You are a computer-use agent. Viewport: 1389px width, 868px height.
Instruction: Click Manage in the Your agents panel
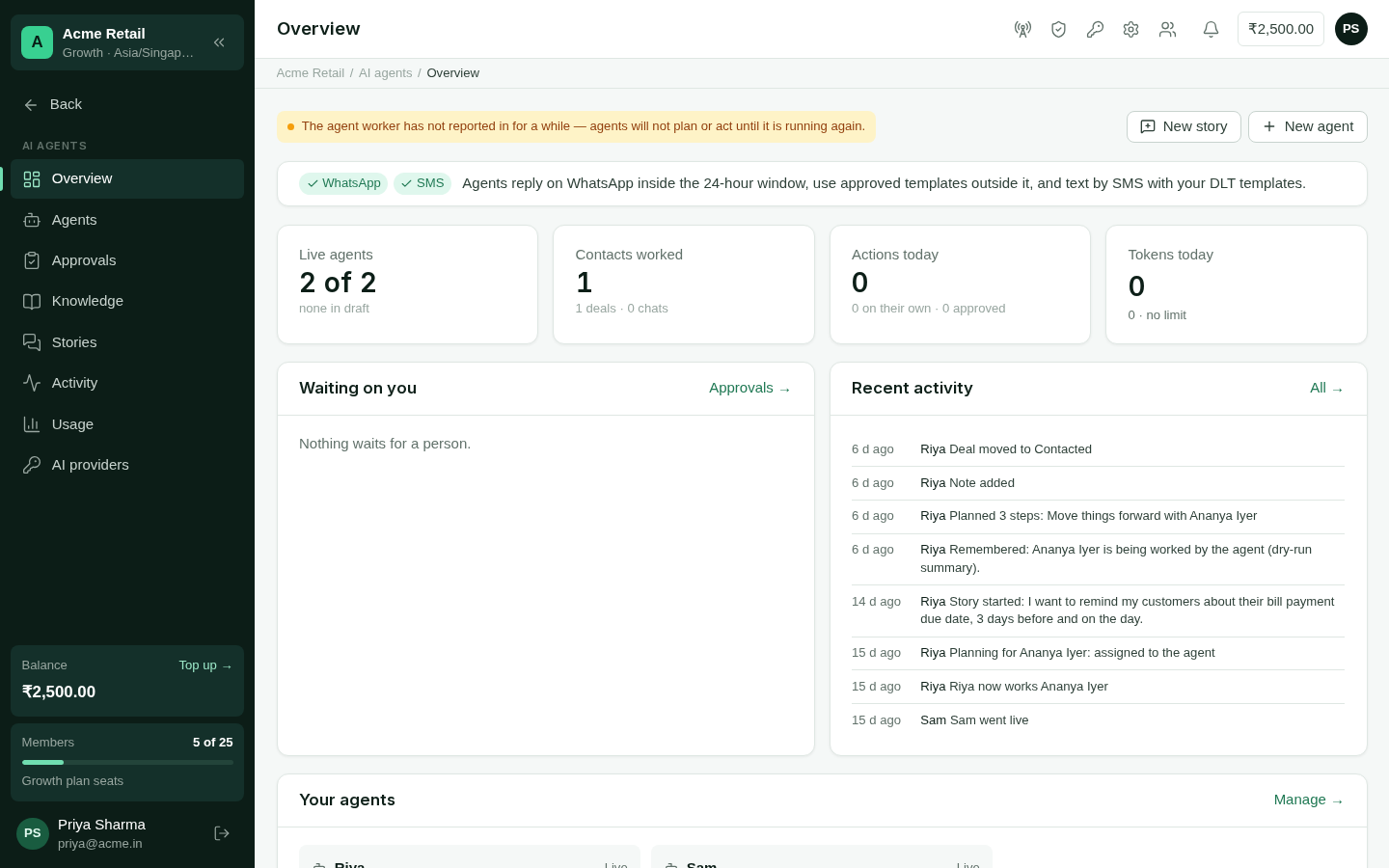click(x=1309, y=800)
